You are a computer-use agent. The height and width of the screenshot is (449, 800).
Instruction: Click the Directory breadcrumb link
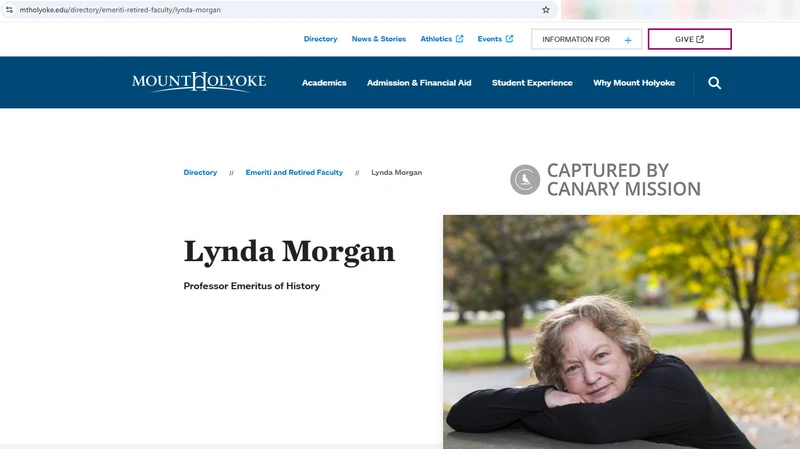point(200,172)
